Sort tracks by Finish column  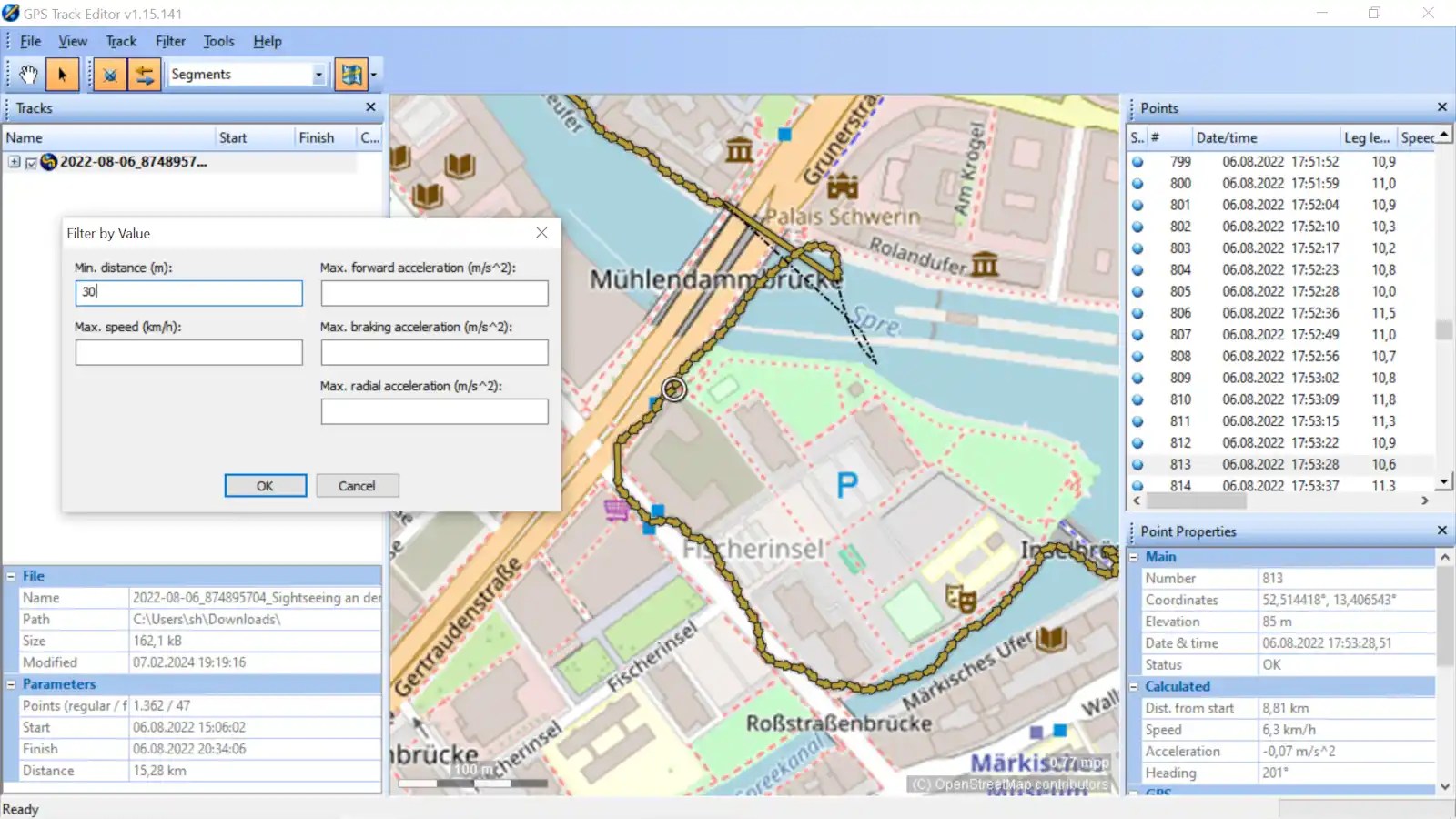[325, 137]
